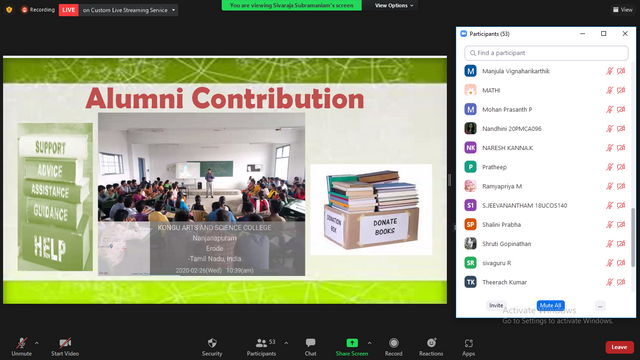Click the participants list scrollbar
This screenshot has width=640, height=360.
pos(633,237)
